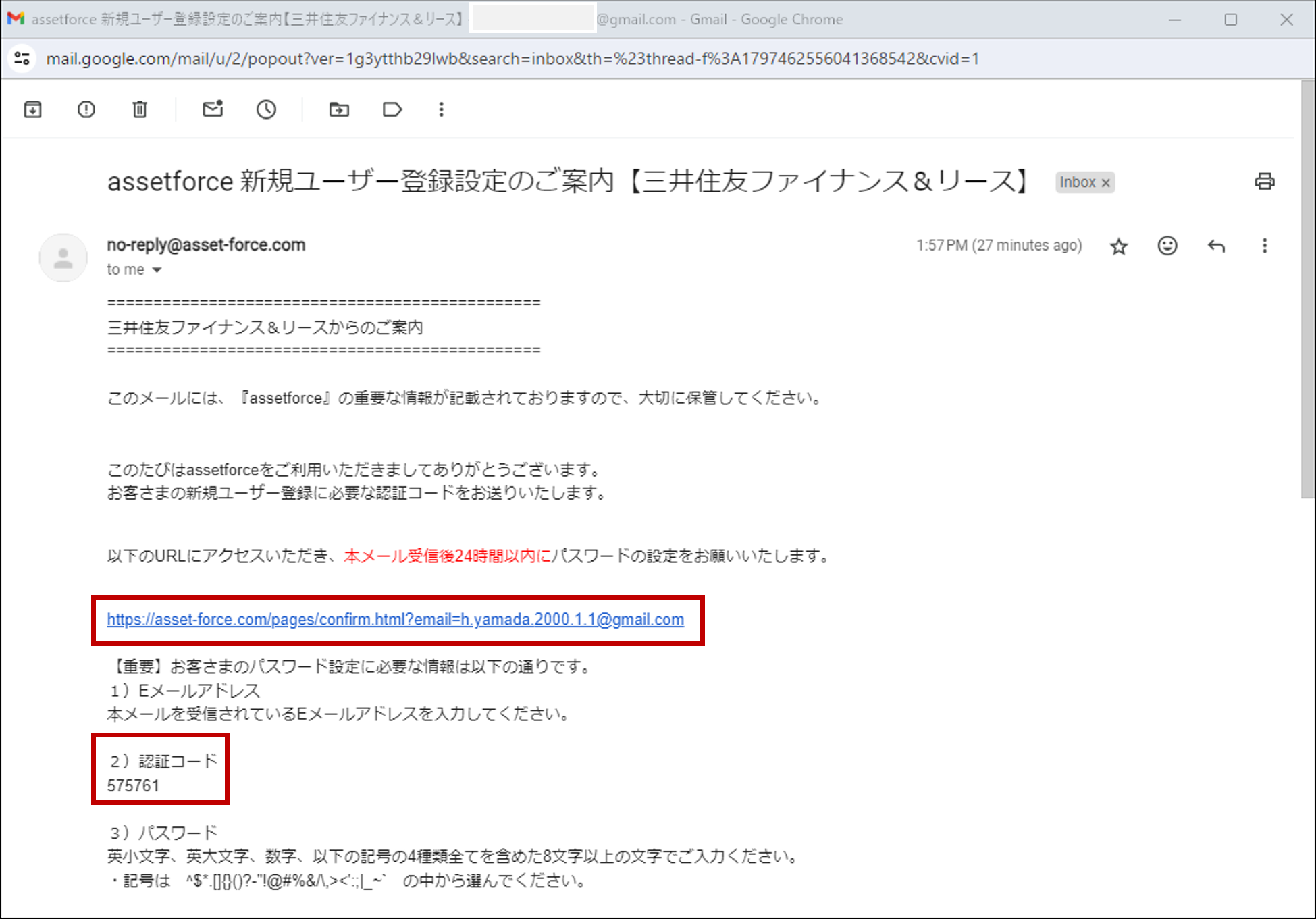Click the email subject heading text
The height and width of the screenshot is (919, 1316).
(x=569, y=181)
